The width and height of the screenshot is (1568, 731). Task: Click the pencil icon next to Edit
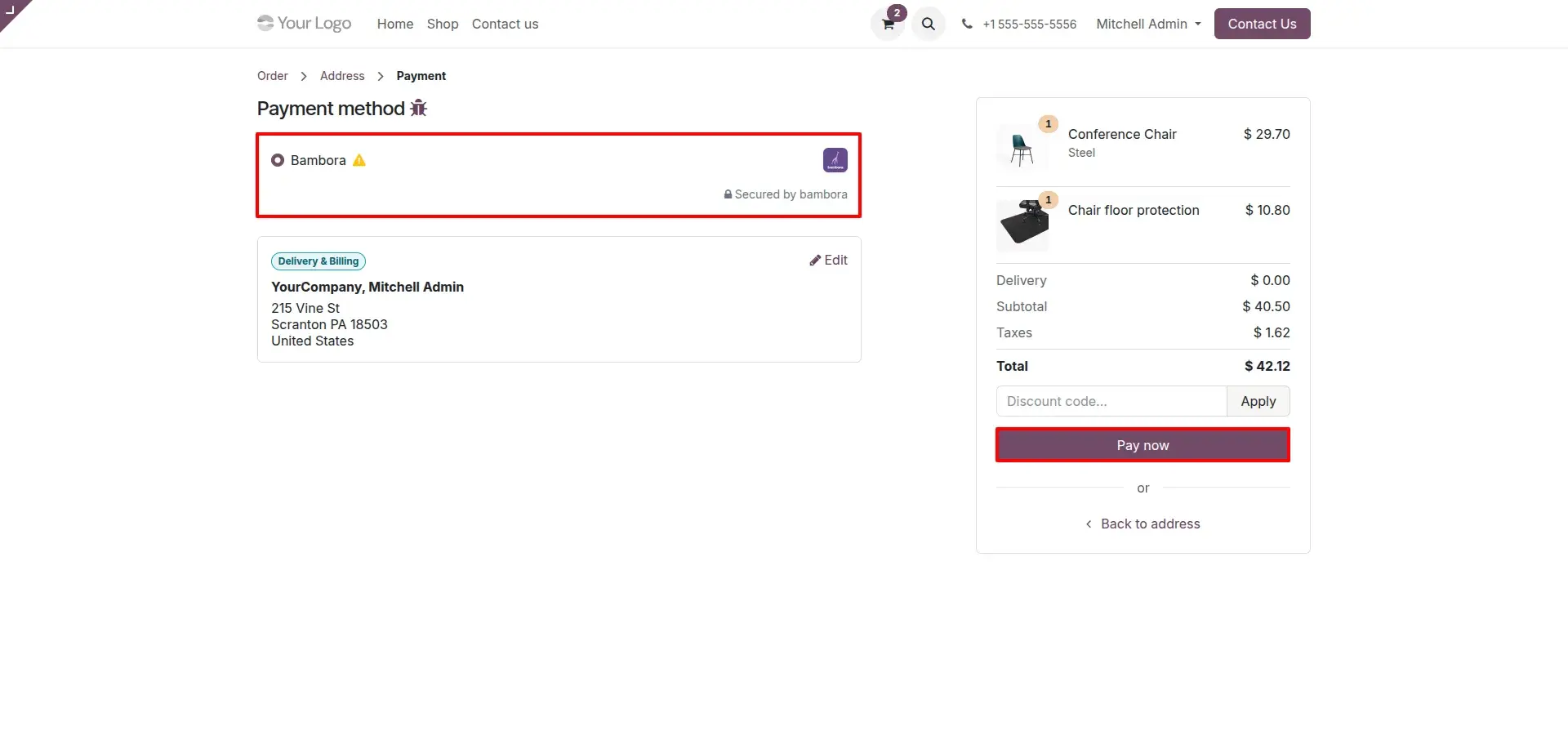coord(815,260)
